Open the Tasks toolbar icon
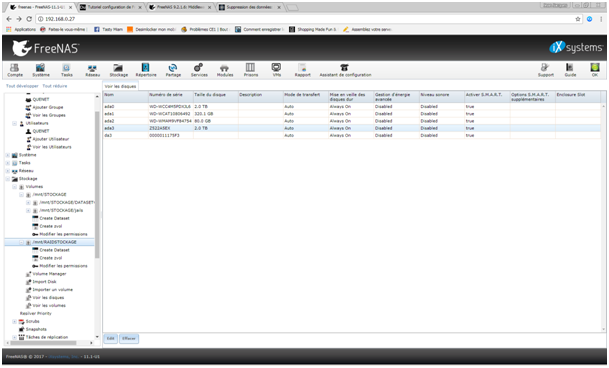The width and height of the screenshot is (609, 368). tap(66, 70)
